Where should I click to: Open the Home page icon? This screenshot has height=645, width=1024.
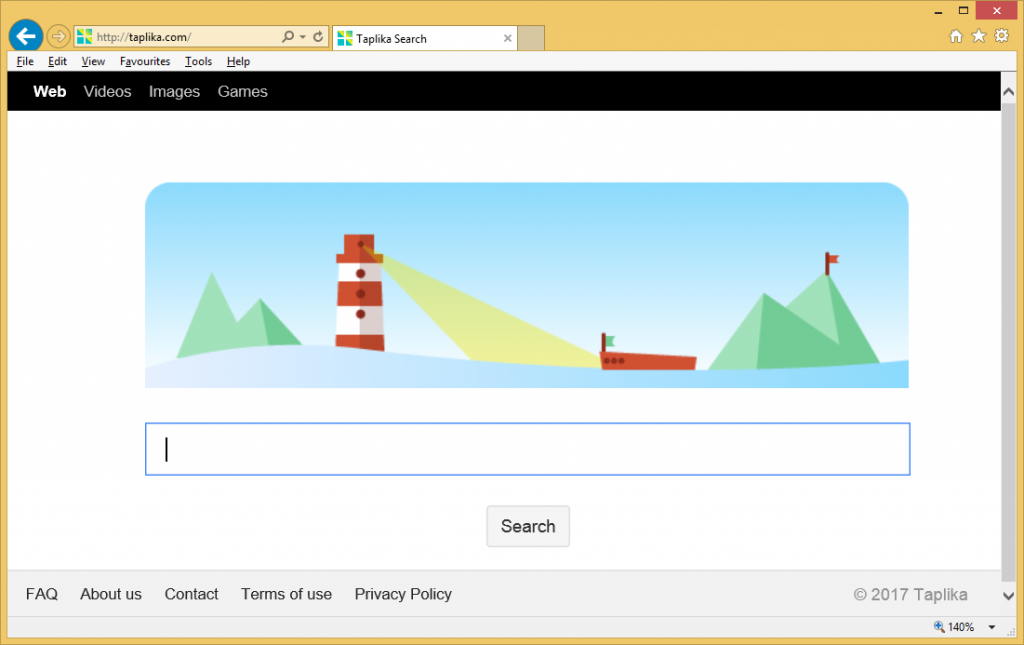pos(956,37)
